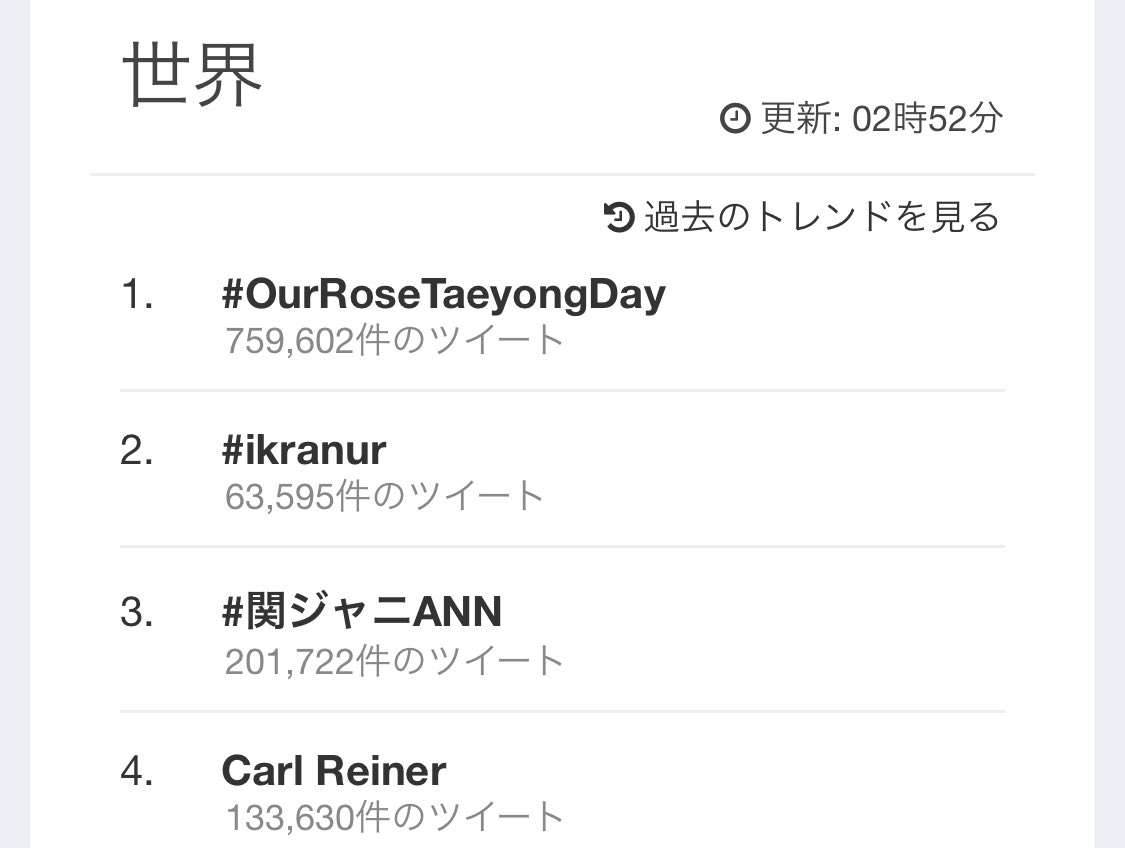Click the history icon beside 過去のトレンドを見る
Image resolution: width=1125 pixels, height=848 pixels.
click(x=618, y=217)
